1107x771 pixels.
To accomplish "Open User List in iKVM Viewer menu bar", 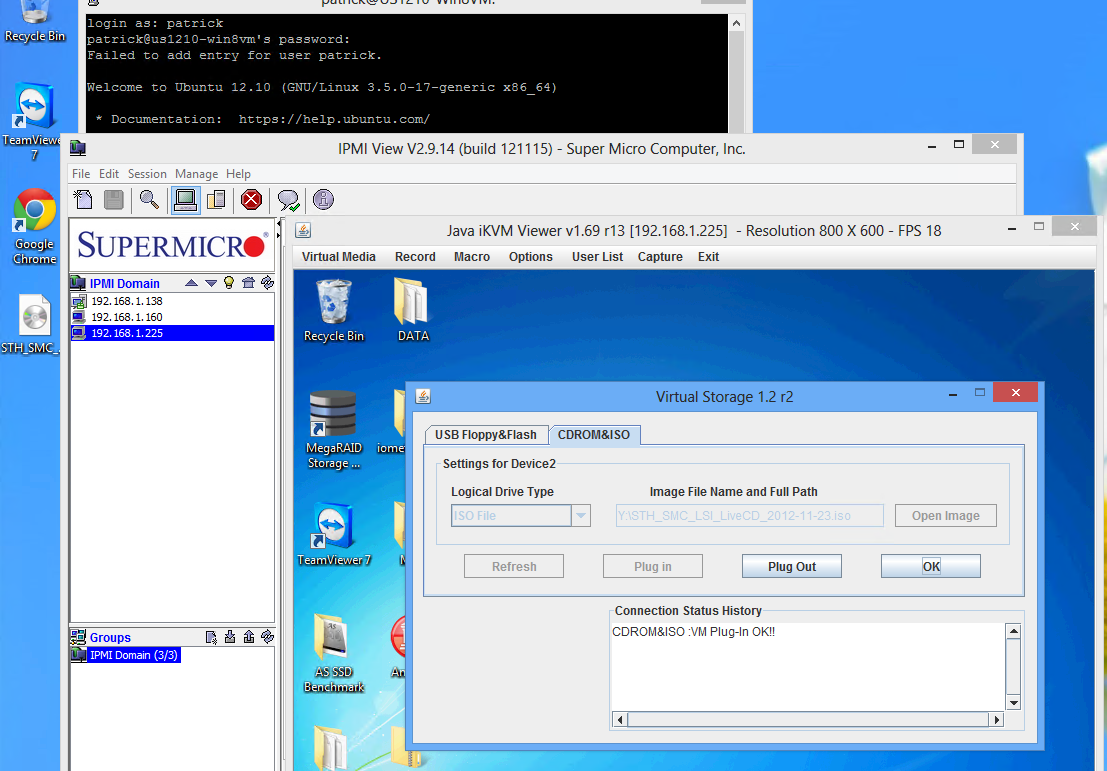I will pyautogui.click(x=597, y=257).
